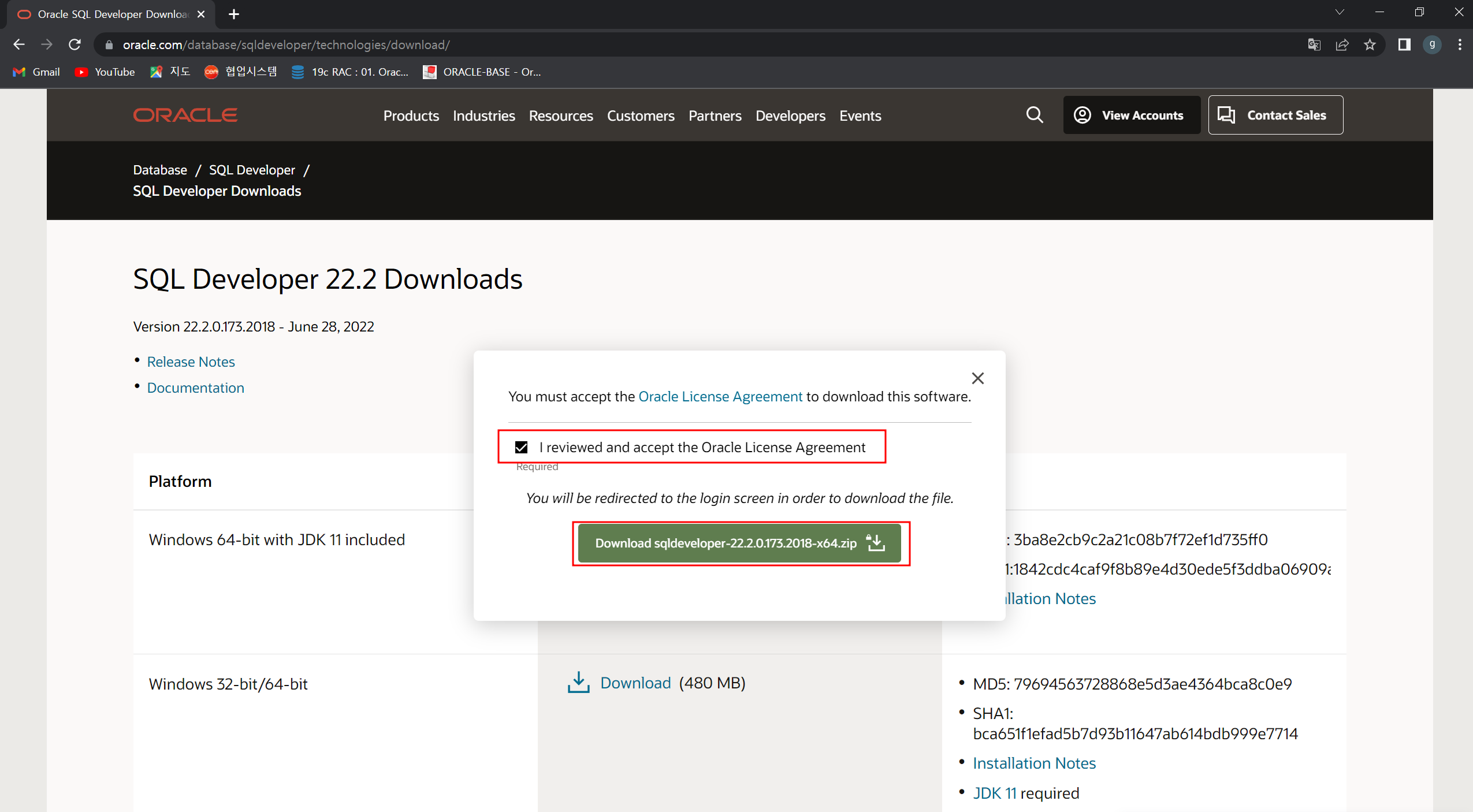Reload the page with the refresh icon
Image resolution: width=1473 pixels, height=812 pixels.
(x=75, y=44)
